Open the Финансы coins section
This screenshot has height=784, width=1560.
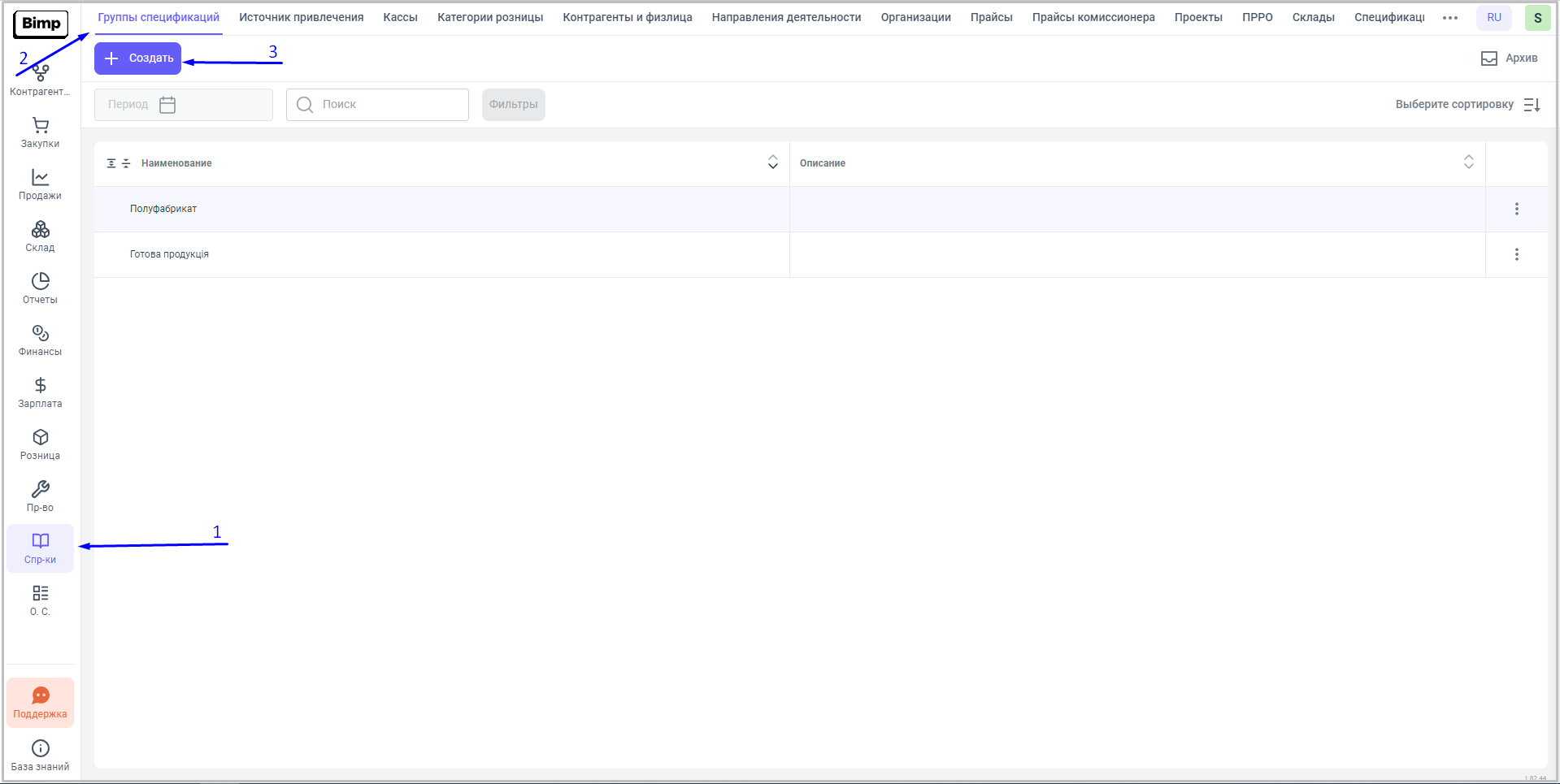click(40, 340)
